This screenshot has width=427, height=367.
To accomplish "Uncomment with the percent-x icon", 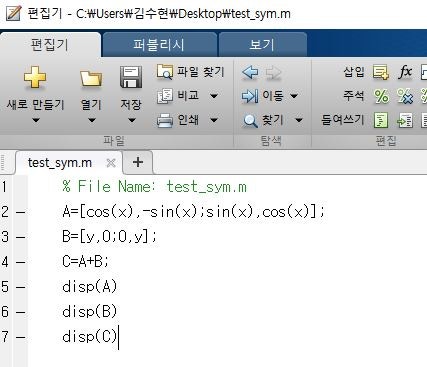I will click(405, 96).
